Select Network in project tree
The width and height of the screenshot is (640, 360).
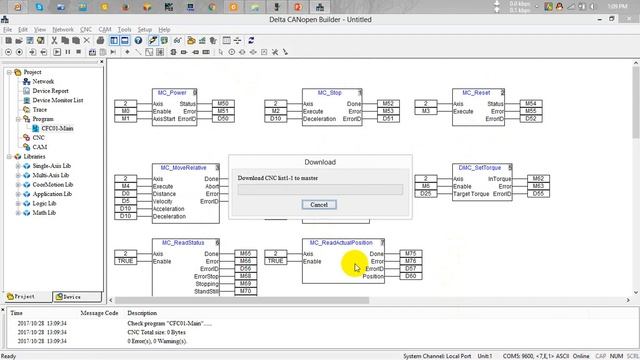tap(43, 82)
